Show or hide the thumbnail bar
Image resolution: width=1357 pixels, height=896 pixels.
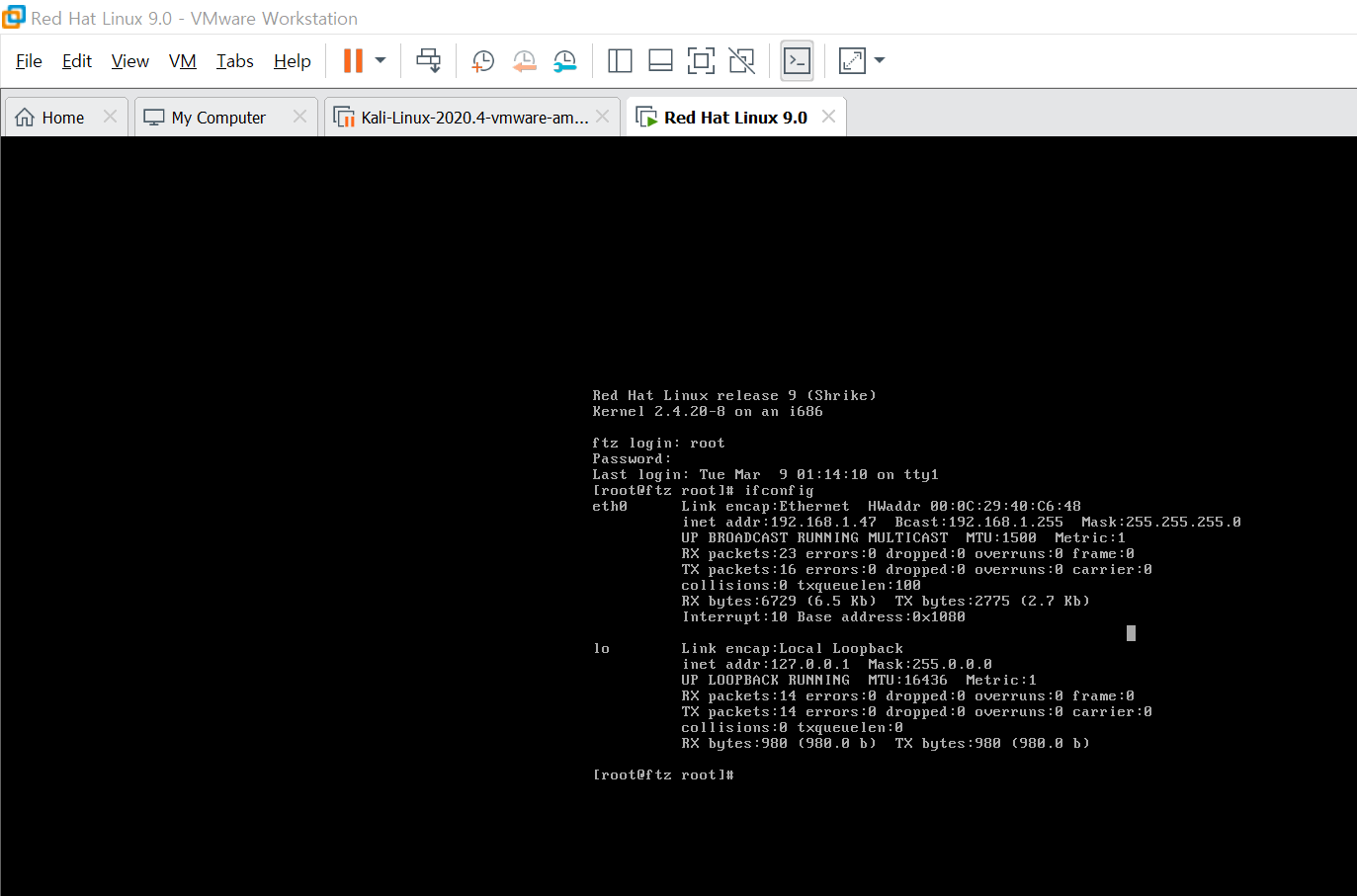click(x=660, y=61)
